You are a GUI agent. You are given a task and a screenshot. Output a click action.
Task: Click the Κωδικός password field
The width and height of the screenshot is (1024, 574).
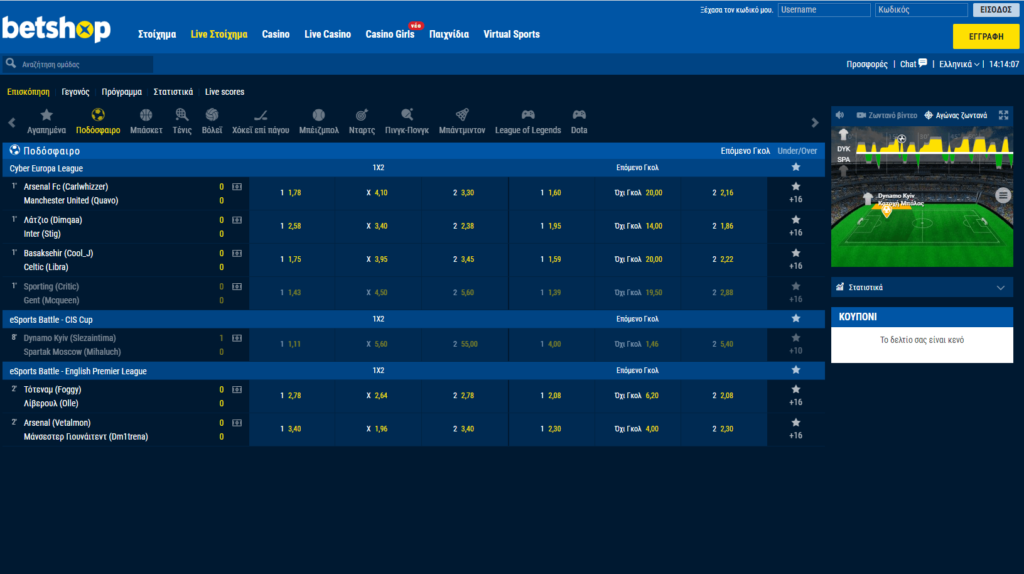[921, 10]
